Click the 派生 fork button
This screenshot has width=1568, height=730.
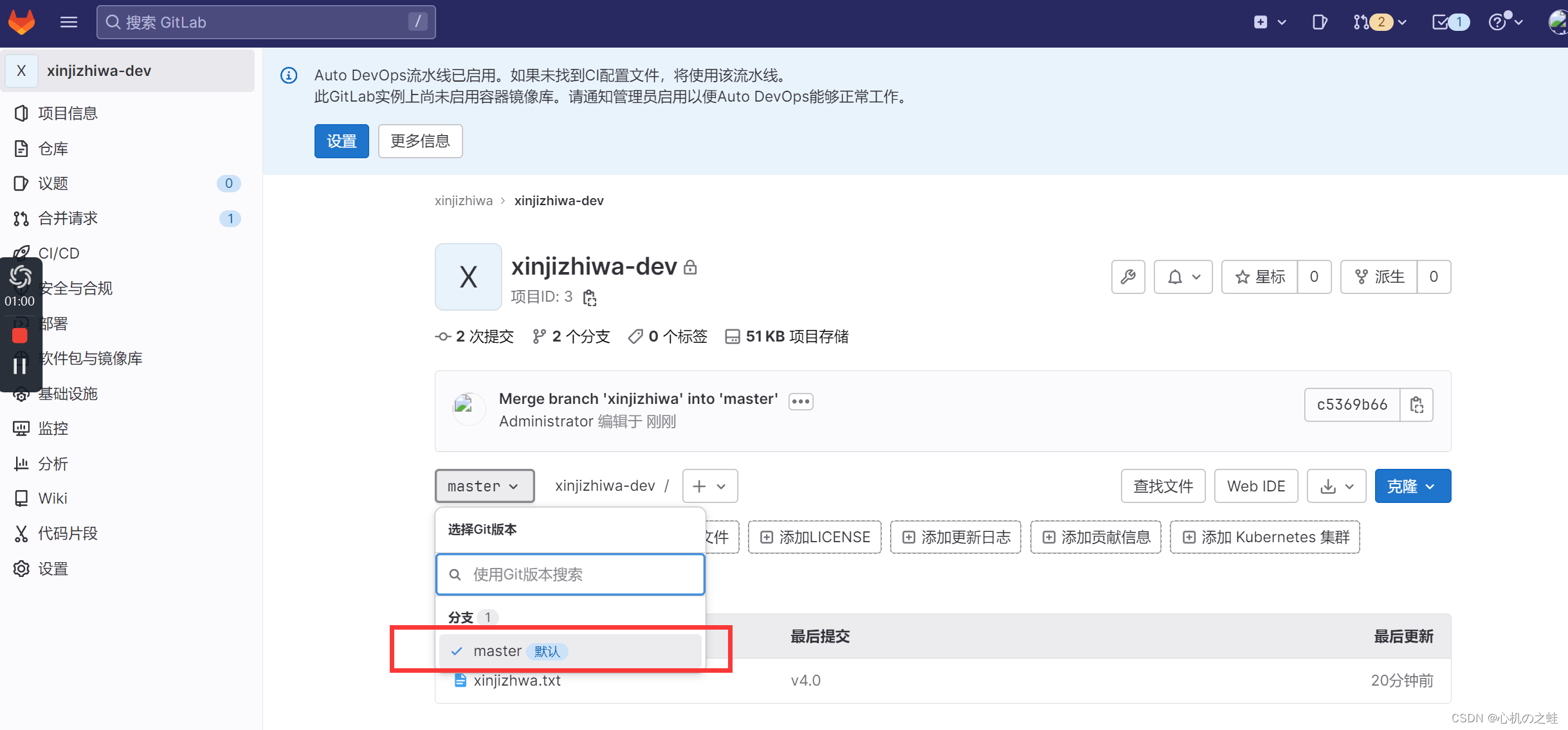coord(1379,277)
